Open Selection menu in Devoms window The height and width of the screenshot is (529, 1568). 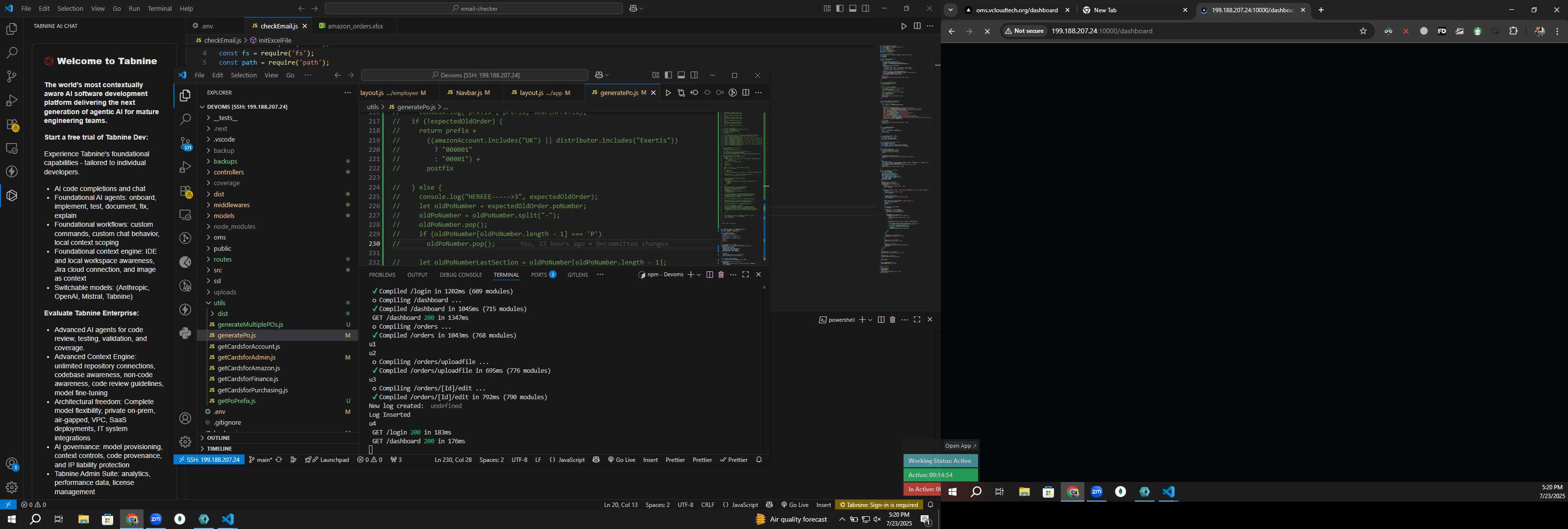coord(244,75)
